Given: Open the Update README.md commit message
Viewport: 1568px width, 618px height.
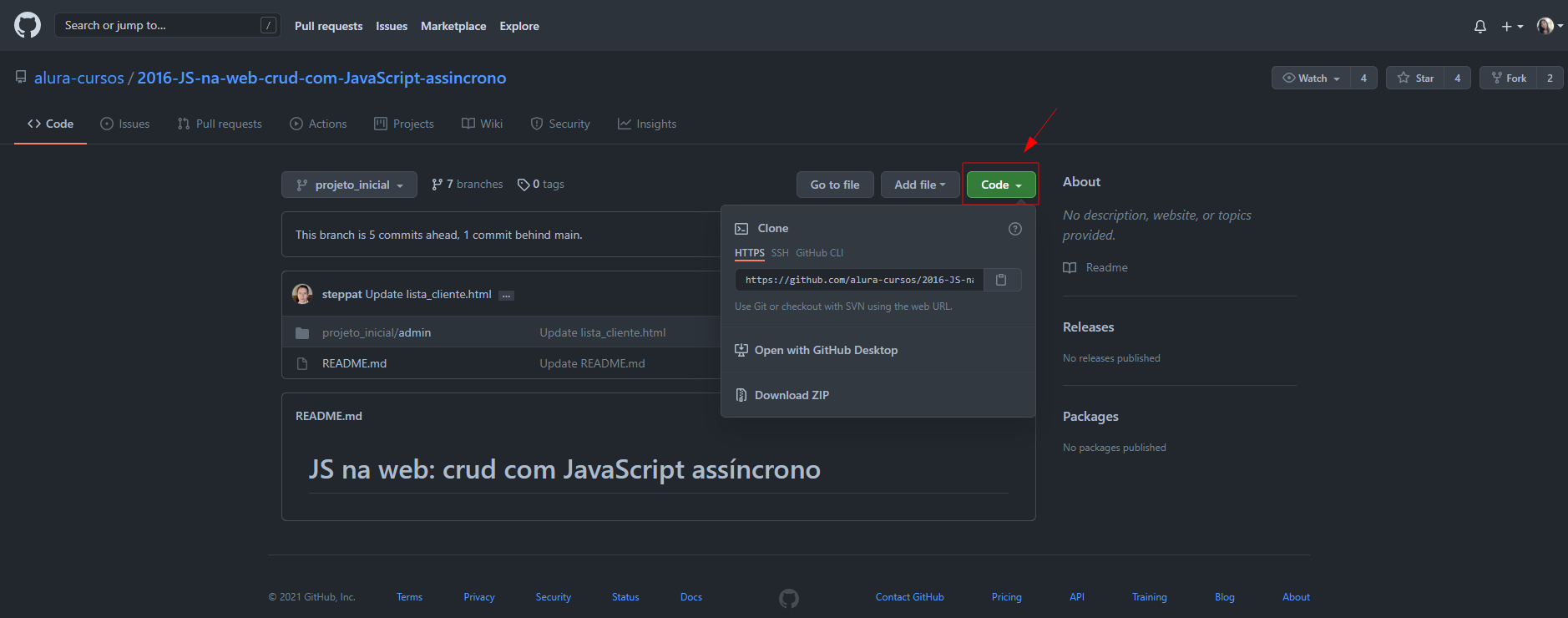Looking at the screenshot, I should (x=592, y=364).
